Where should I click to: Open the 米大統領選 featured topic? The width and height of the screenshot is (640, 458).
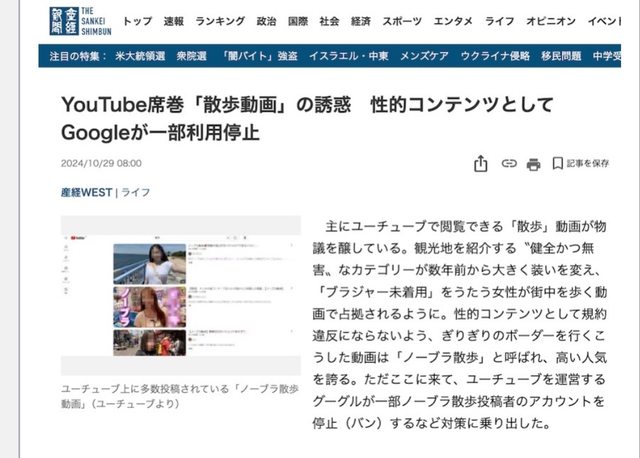click(140, 55)
